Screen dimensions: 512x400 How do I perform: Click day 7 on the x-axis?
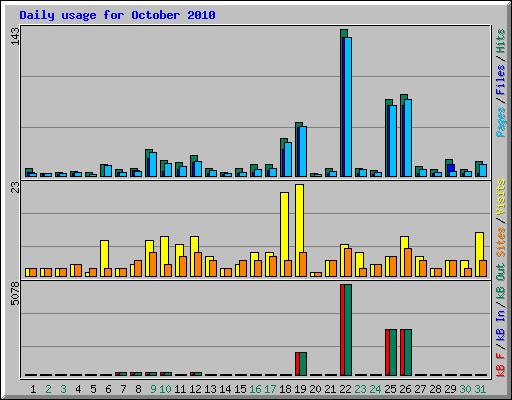123,389
